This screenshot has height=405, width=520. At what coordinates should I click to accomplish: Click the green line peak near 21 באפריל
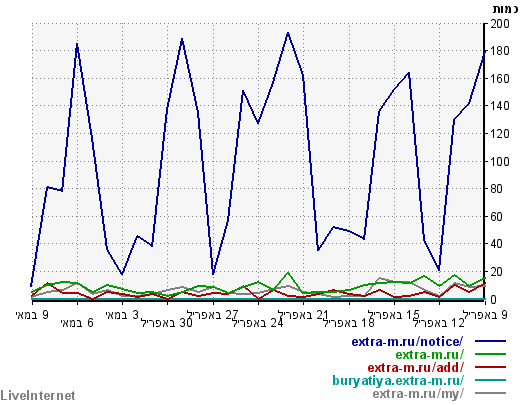click(288, 273)
